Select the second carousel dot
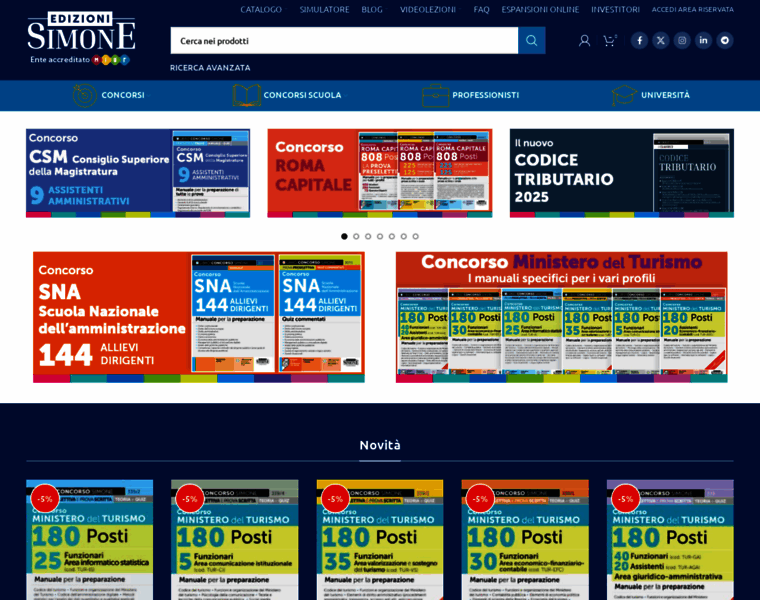The image size is (760, 600). (x=356, y=237)
